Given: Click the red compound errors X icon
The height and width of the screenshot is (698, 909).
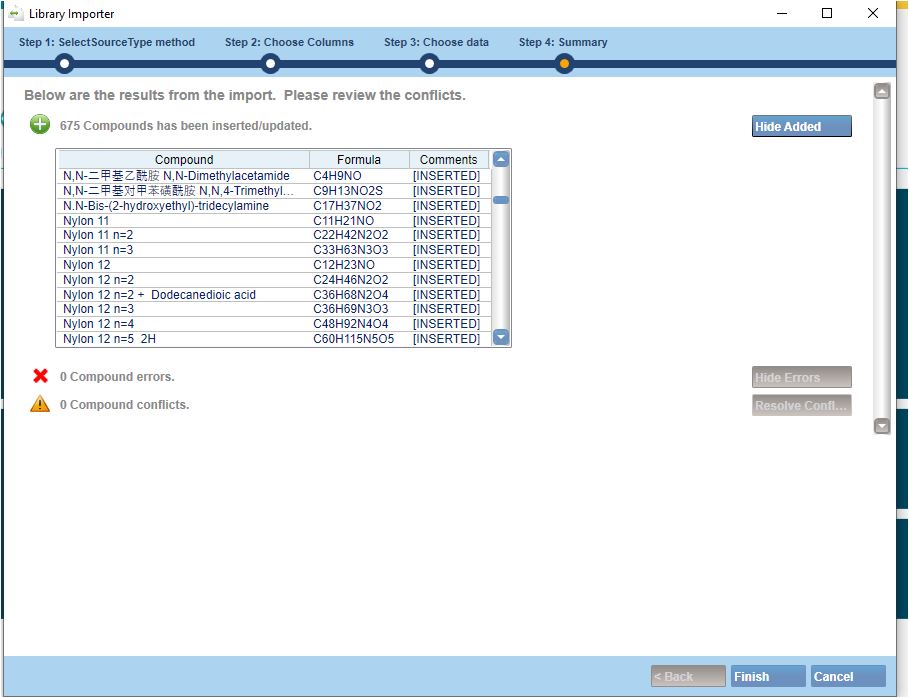Looking at the screenshot, I should tap(39, 377).
